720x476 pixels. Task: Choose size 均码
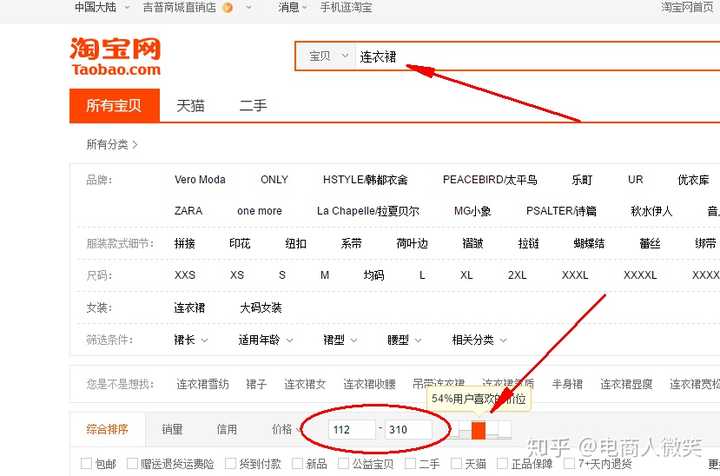point(374,275)
